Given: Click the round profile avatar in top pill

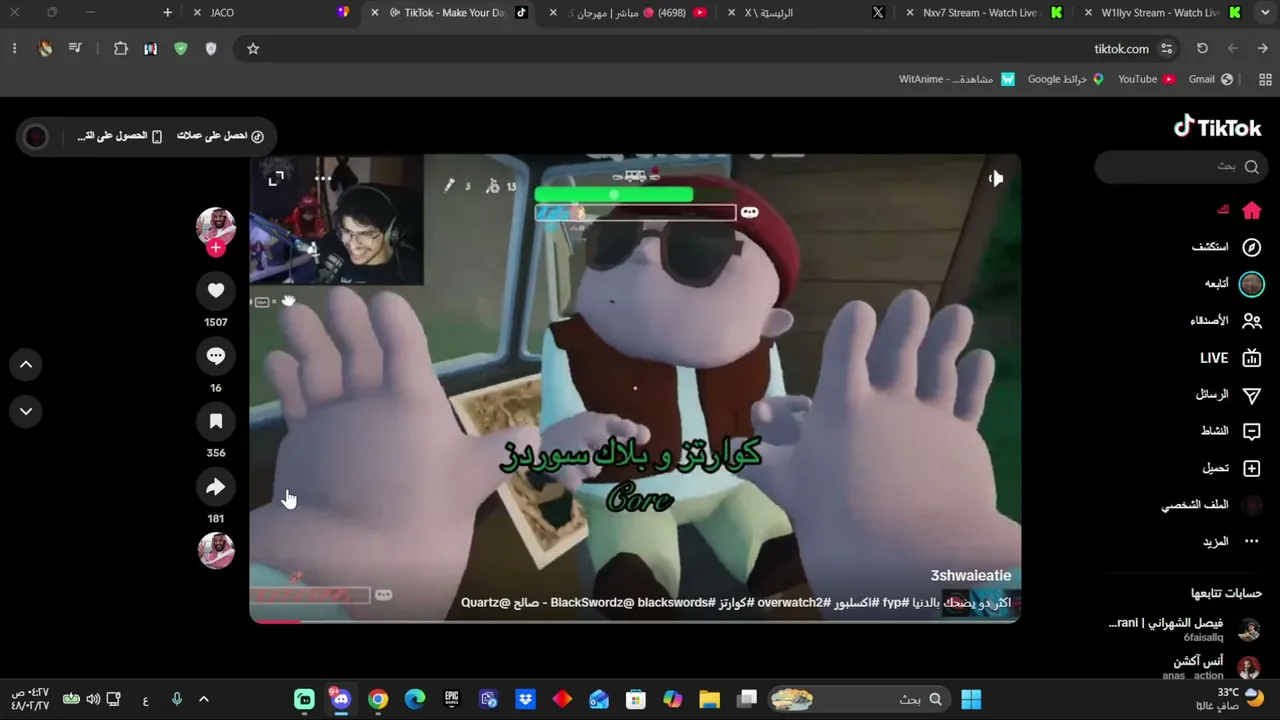Looking at the screenshot, I should [35, 136].
